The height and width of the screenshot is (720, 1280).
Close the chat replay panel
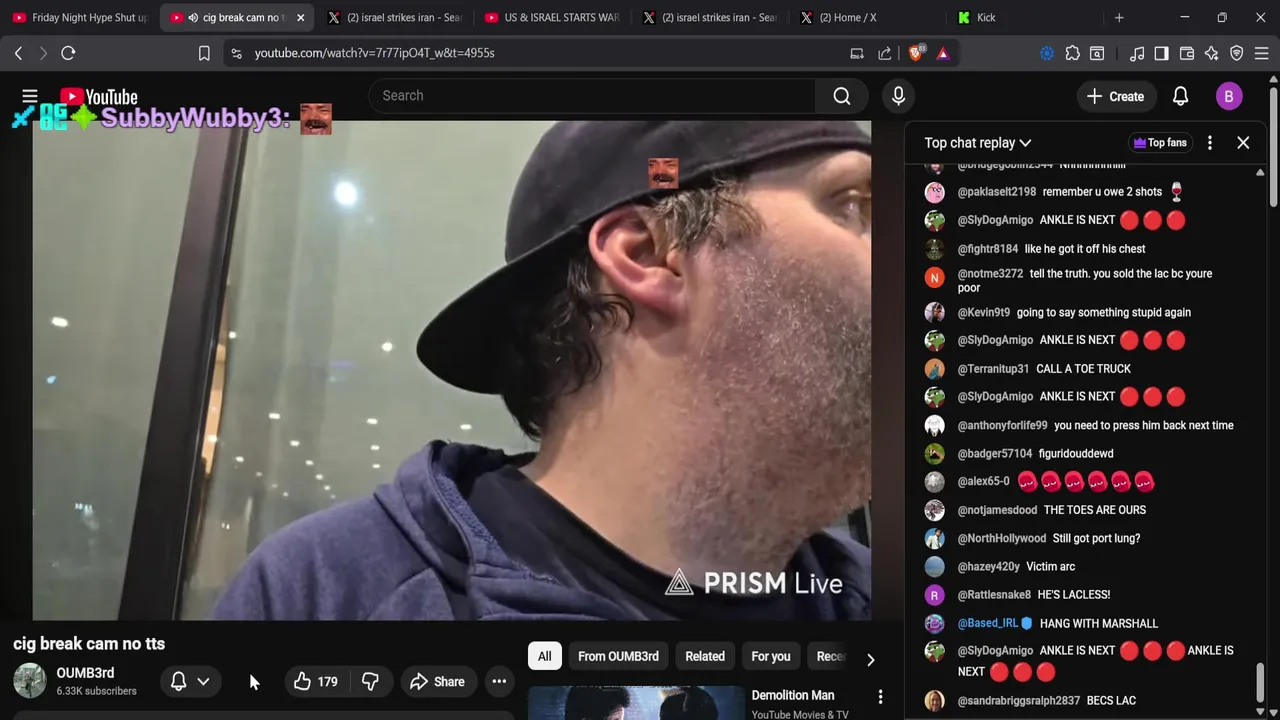pos(1243,143)
